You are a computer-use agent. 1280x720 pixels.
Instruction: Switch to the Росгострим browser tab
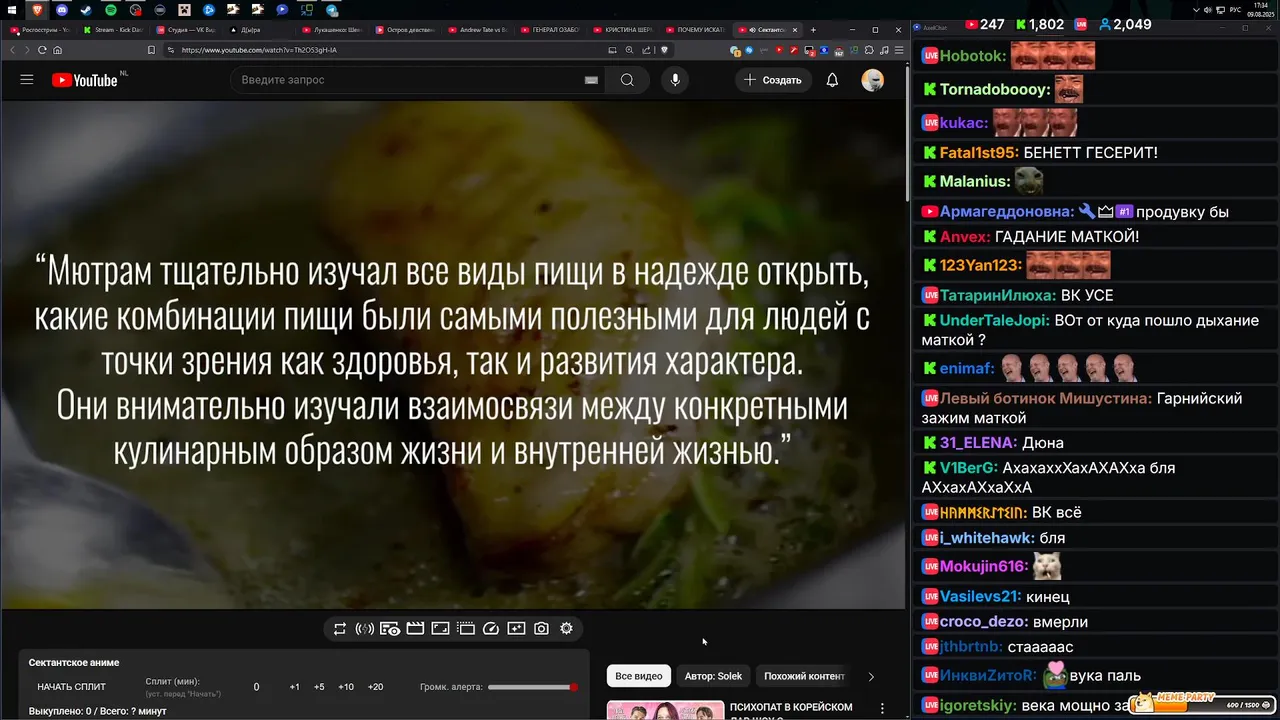click(x=40, y=30)
